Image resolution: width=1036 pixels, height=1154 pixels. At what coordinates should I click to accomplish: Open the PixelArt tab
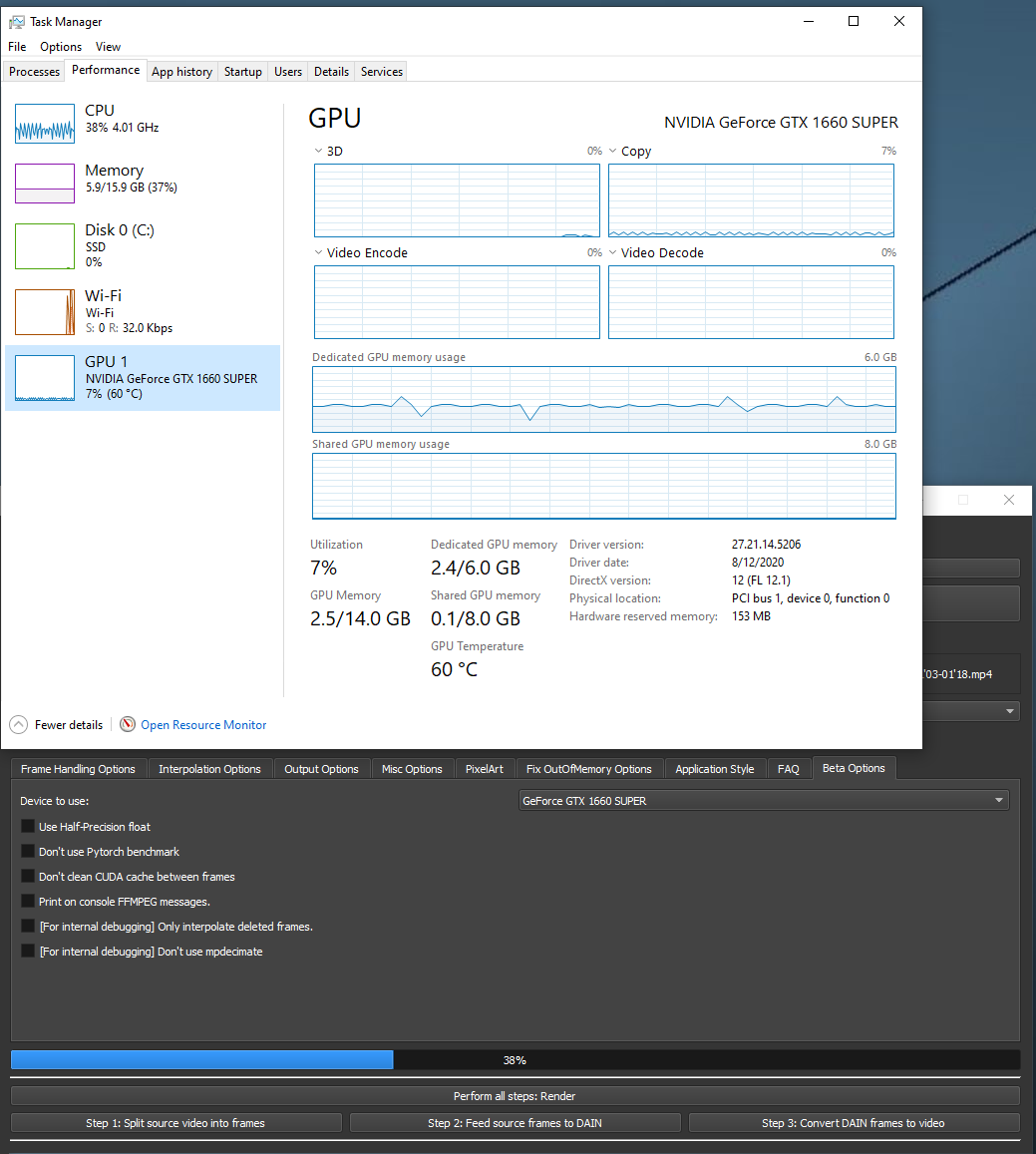click(485, 769)
